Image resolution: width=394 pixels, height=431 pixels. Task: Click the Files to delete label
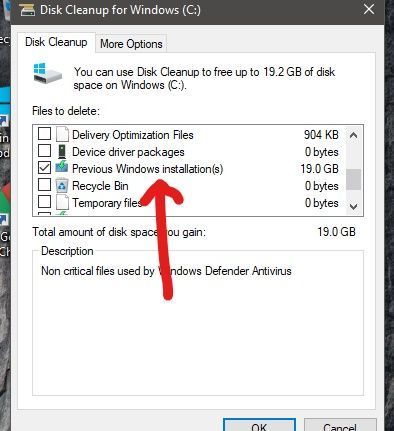[x=66, y=111]
